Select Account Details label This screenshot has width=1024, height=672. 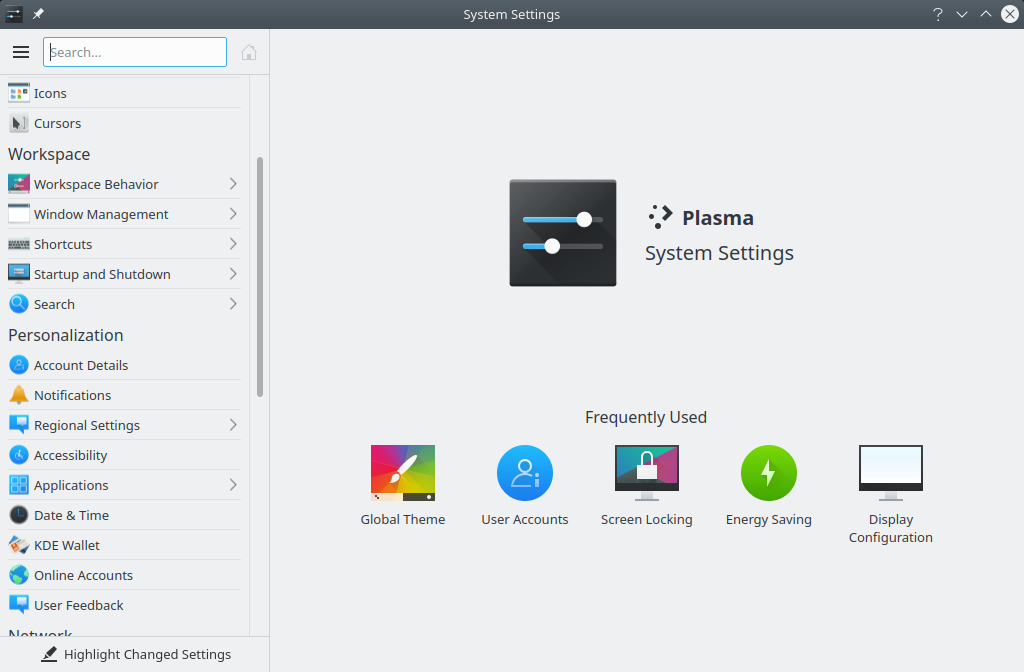point(81,365)
